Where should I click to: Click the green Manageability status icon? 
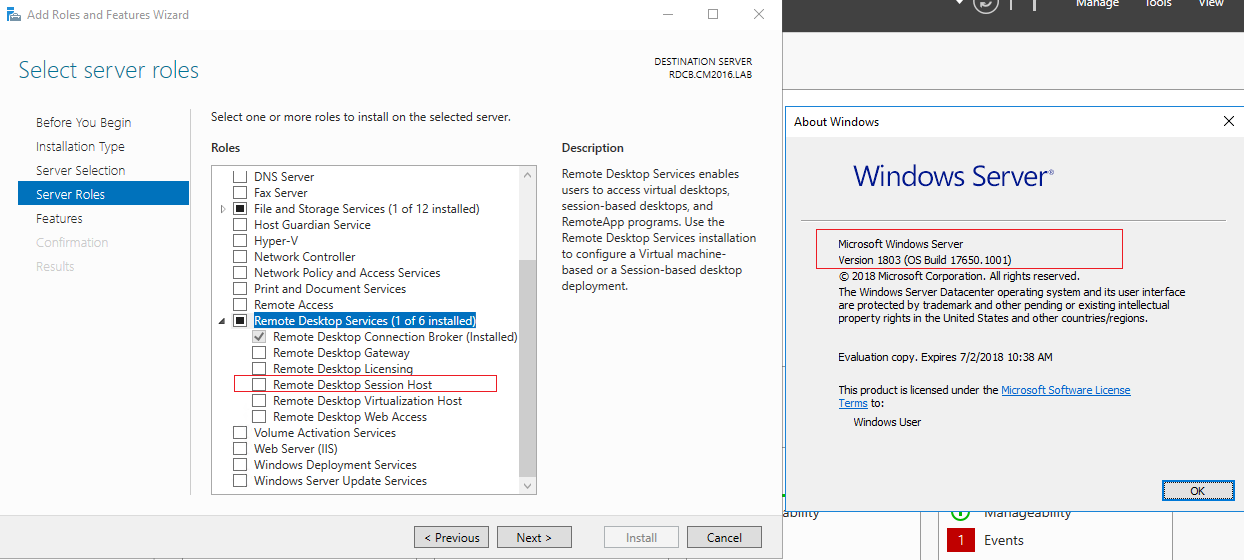[x=960, y=511]
